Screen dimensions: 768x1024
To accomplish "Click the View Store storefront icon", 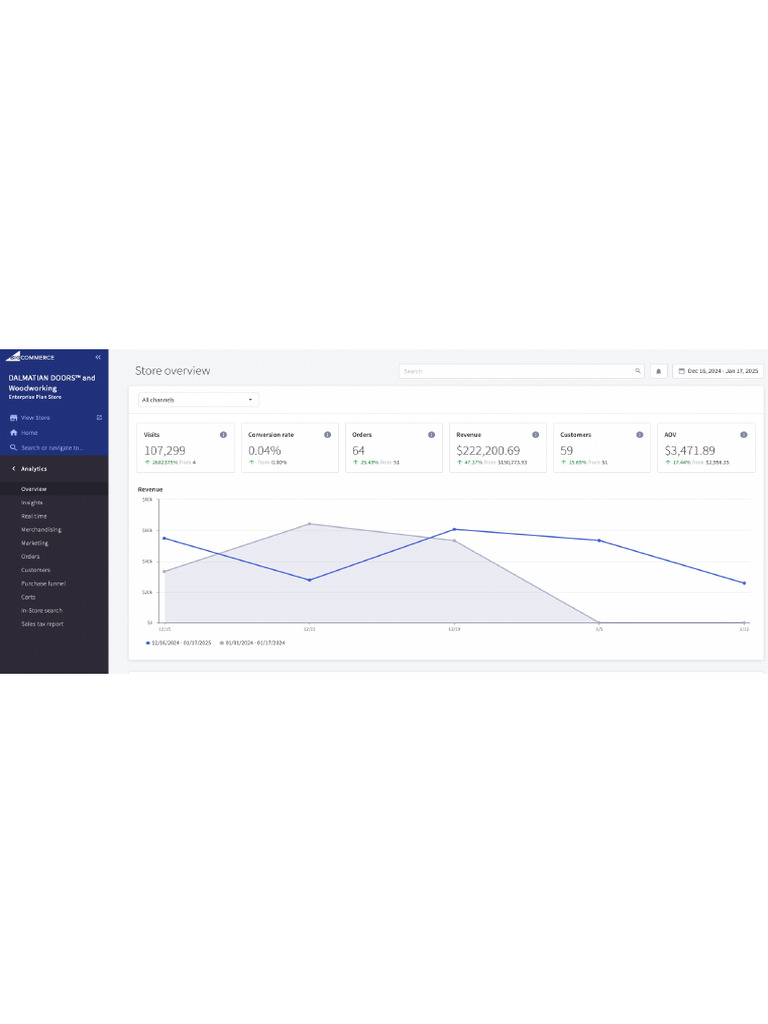I will tap(13, 418).
